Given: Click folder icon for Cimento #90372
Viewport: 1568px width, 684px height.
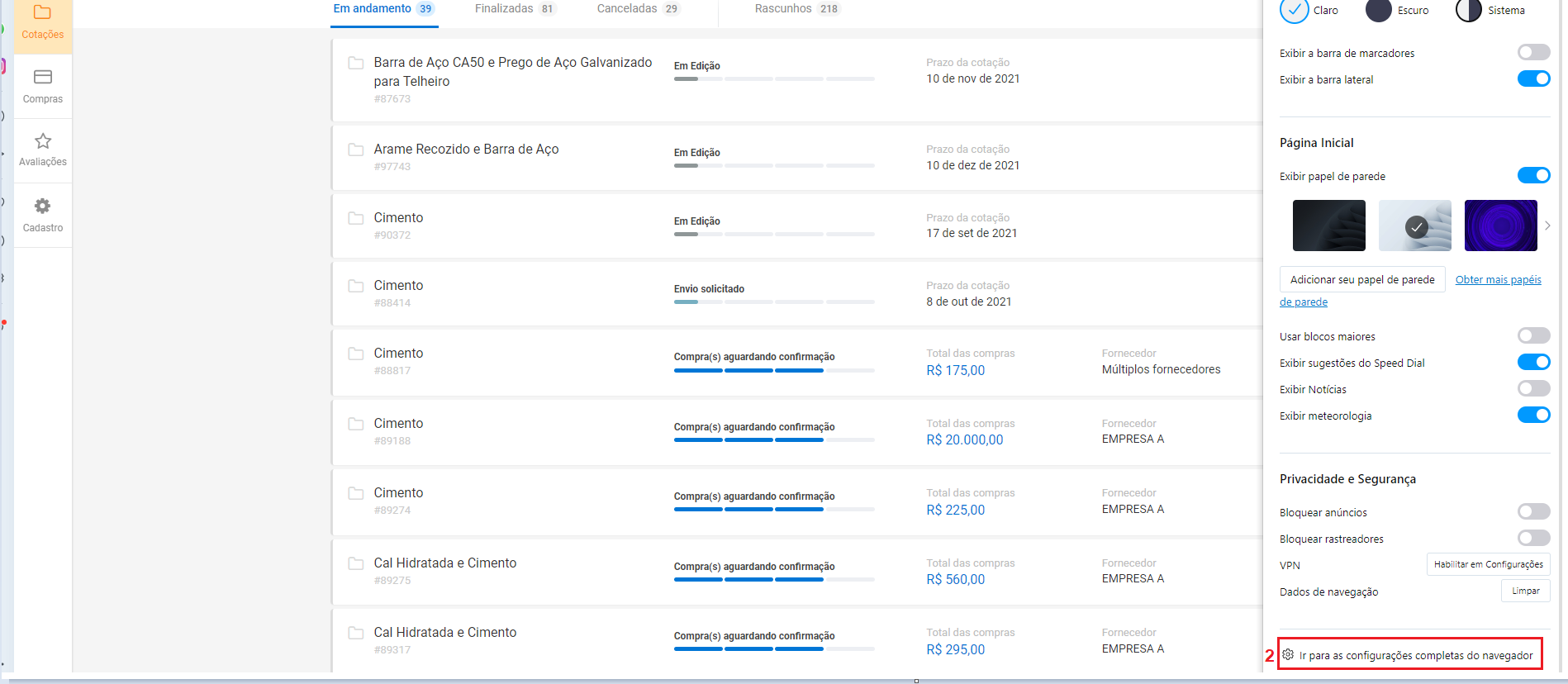Looking at the screenshot, I should click(356, 218).
